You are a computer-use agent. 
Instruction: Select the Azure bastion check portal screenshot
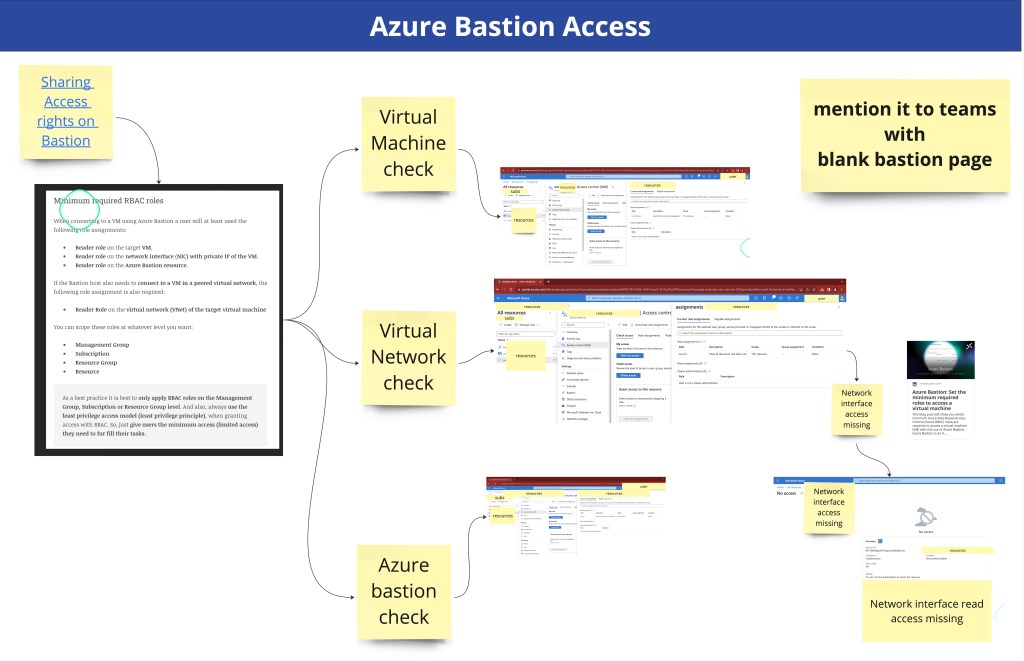coord(575,517)
